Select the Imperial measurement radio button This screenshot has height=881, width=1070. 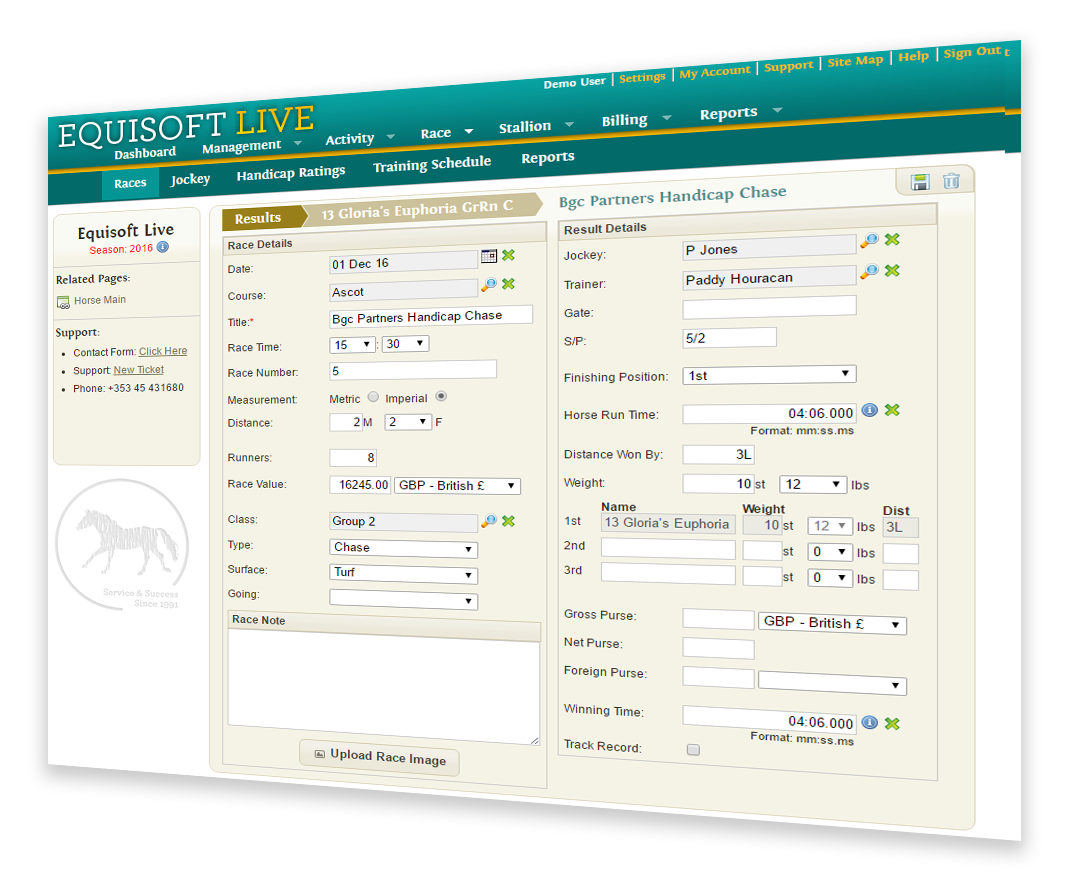(x=439, y=397)
